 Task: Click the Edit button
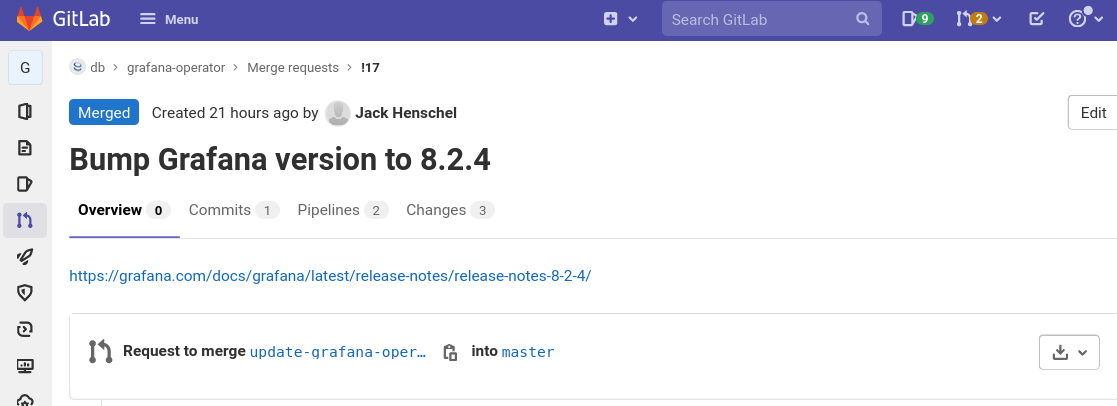pos(1093,113)
